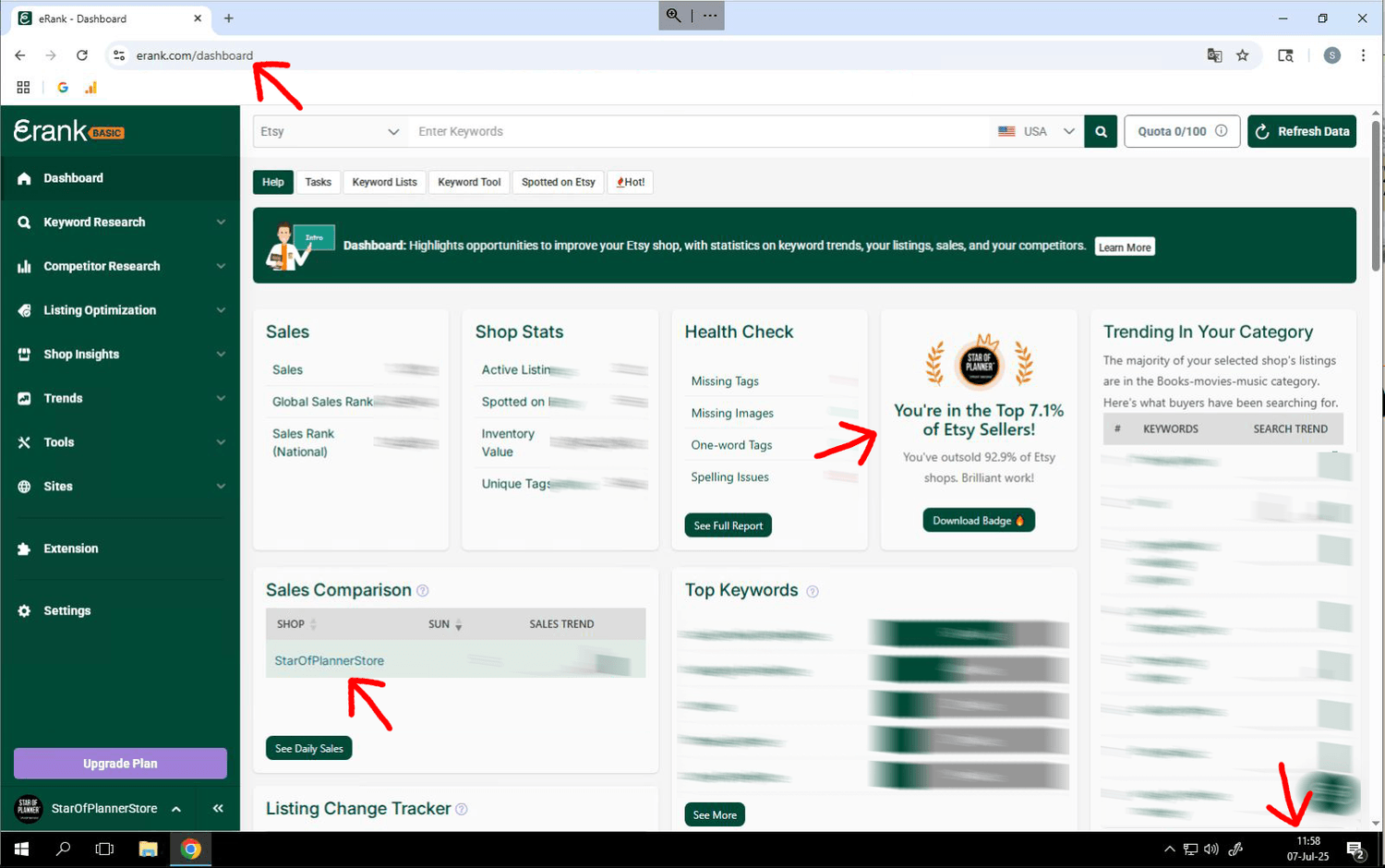1385x868 pixels.
Task: Click the Enter Keywords search field
Action: pos(697,131)
